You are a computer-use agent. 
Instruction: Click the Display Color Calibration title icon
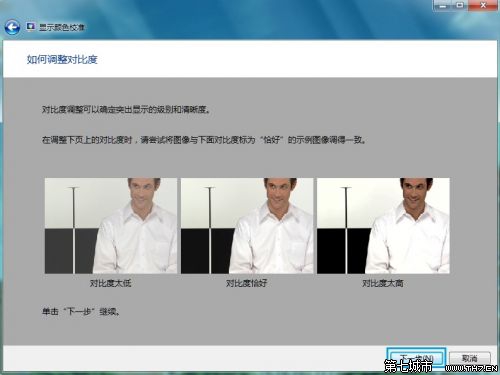pos(31,27)
